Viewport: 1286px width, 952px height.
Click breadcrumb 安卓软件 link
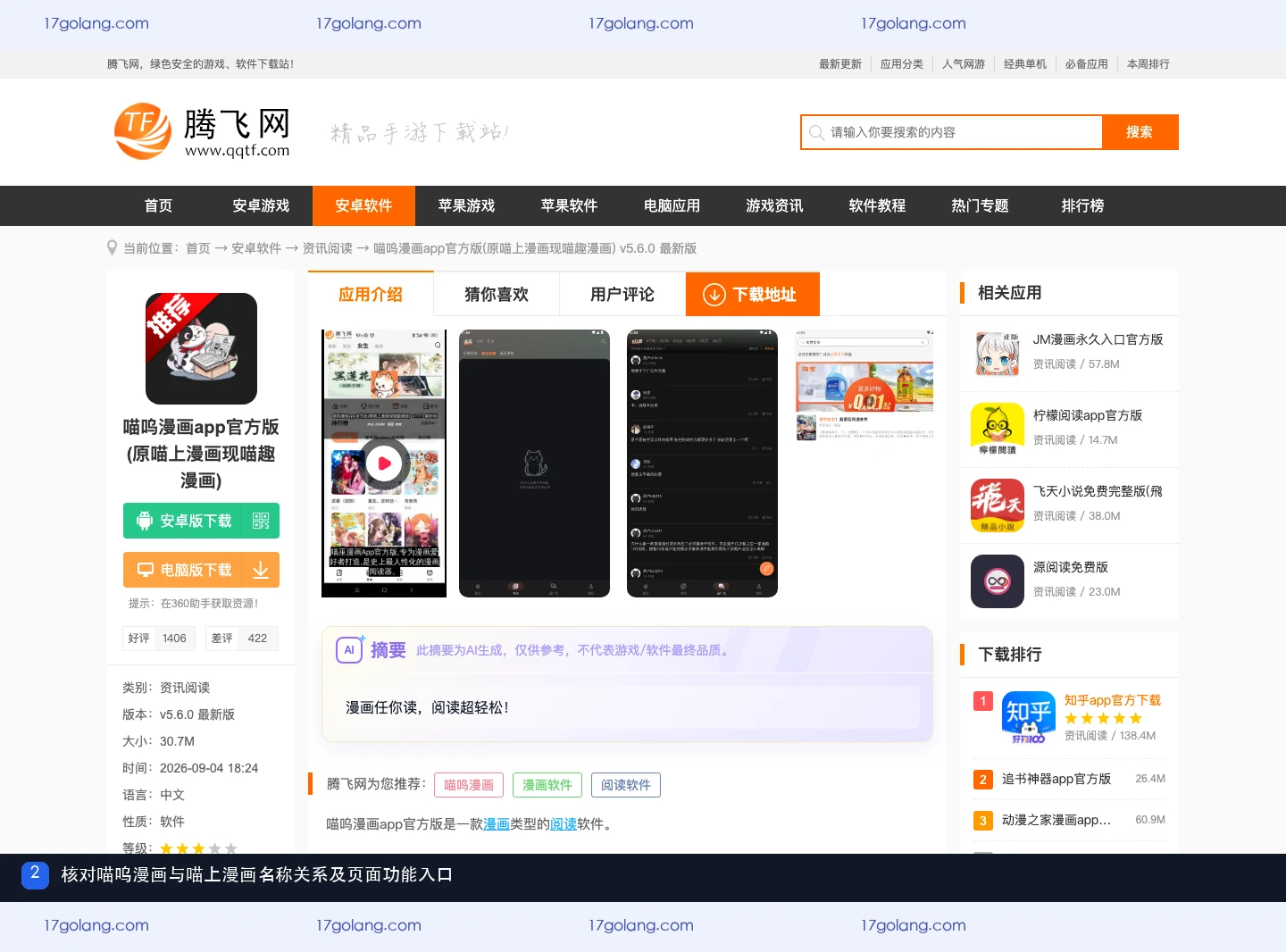pos(256,248)
